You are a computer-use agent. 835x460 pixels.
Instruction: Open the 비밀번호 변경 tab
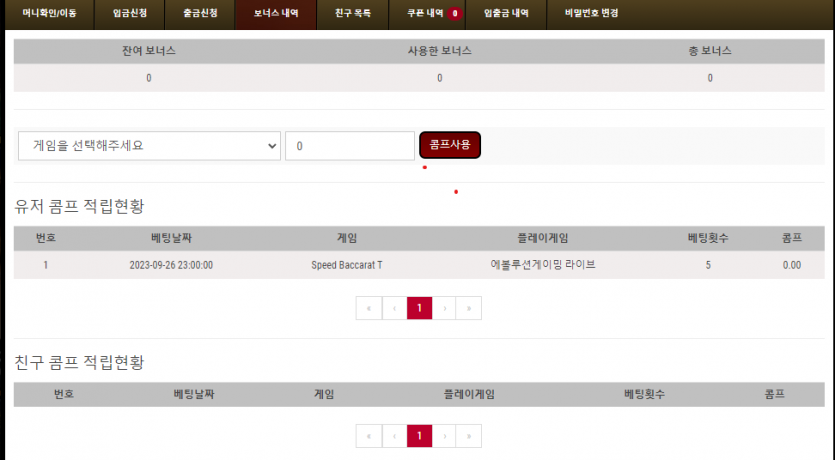click(x=591, y=14)
